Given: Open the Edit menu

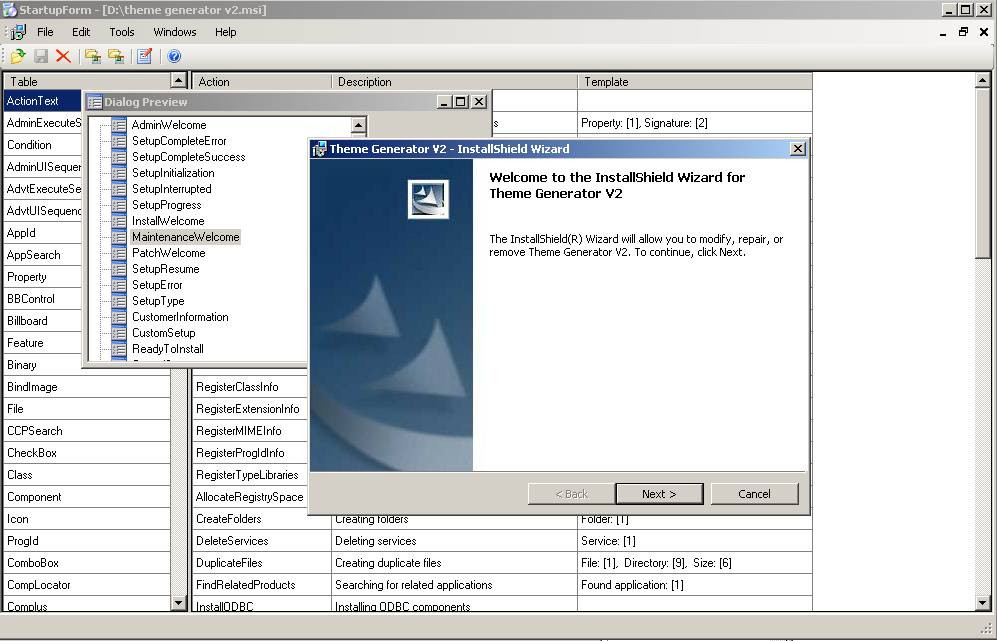Looking at the screenshot, I should 81,32.
